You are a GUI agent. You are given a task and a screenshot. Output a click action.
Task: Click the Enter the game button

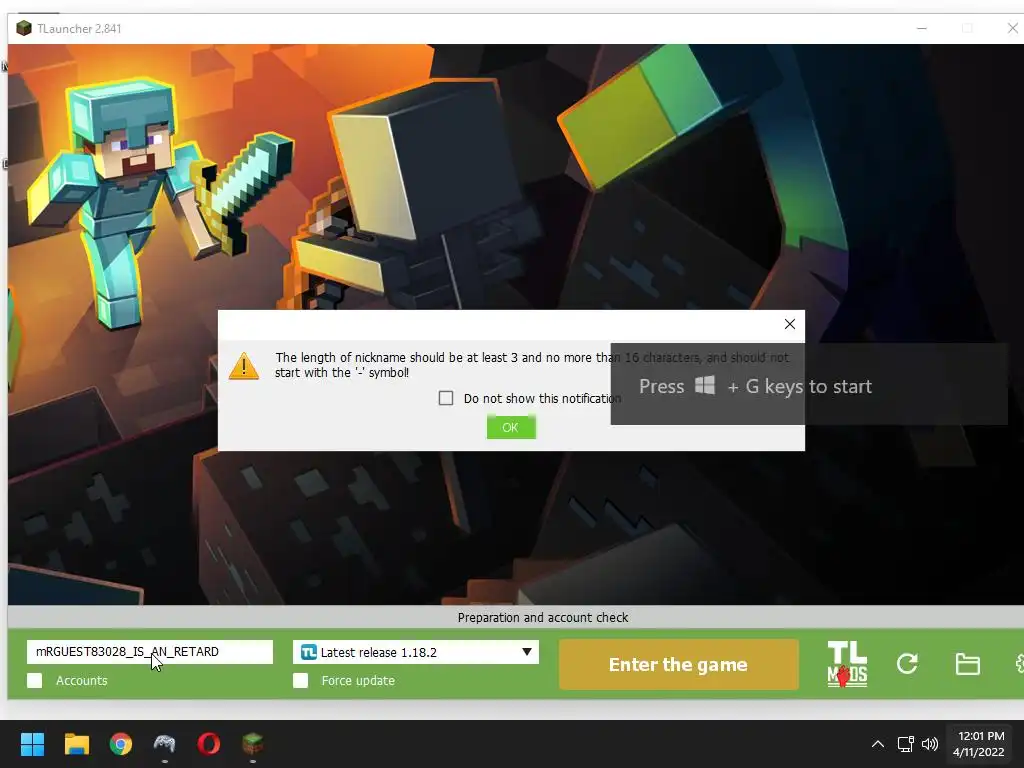(679, 664)
